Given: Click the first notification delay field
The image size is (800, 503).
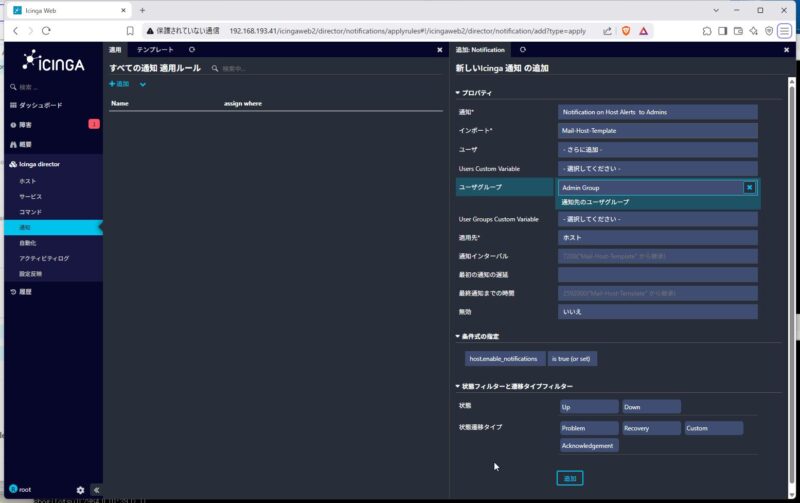Looking at the screenshot, I should point(658,274).
